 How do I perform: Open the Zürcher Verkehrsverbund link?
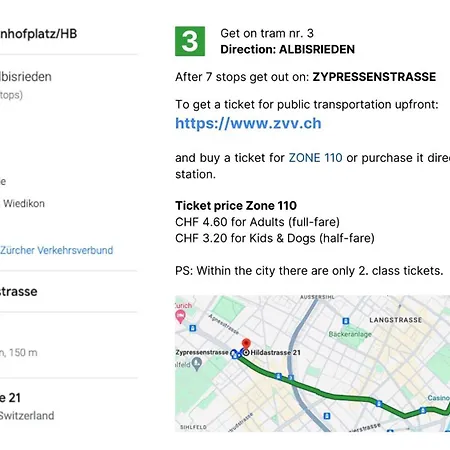(57, 250)
